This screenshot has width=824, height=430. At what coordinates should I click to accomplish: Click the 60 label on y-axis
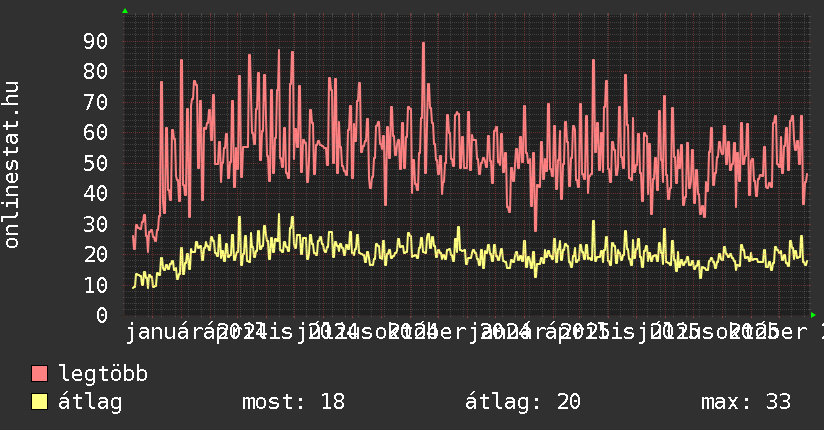point(95,132)
